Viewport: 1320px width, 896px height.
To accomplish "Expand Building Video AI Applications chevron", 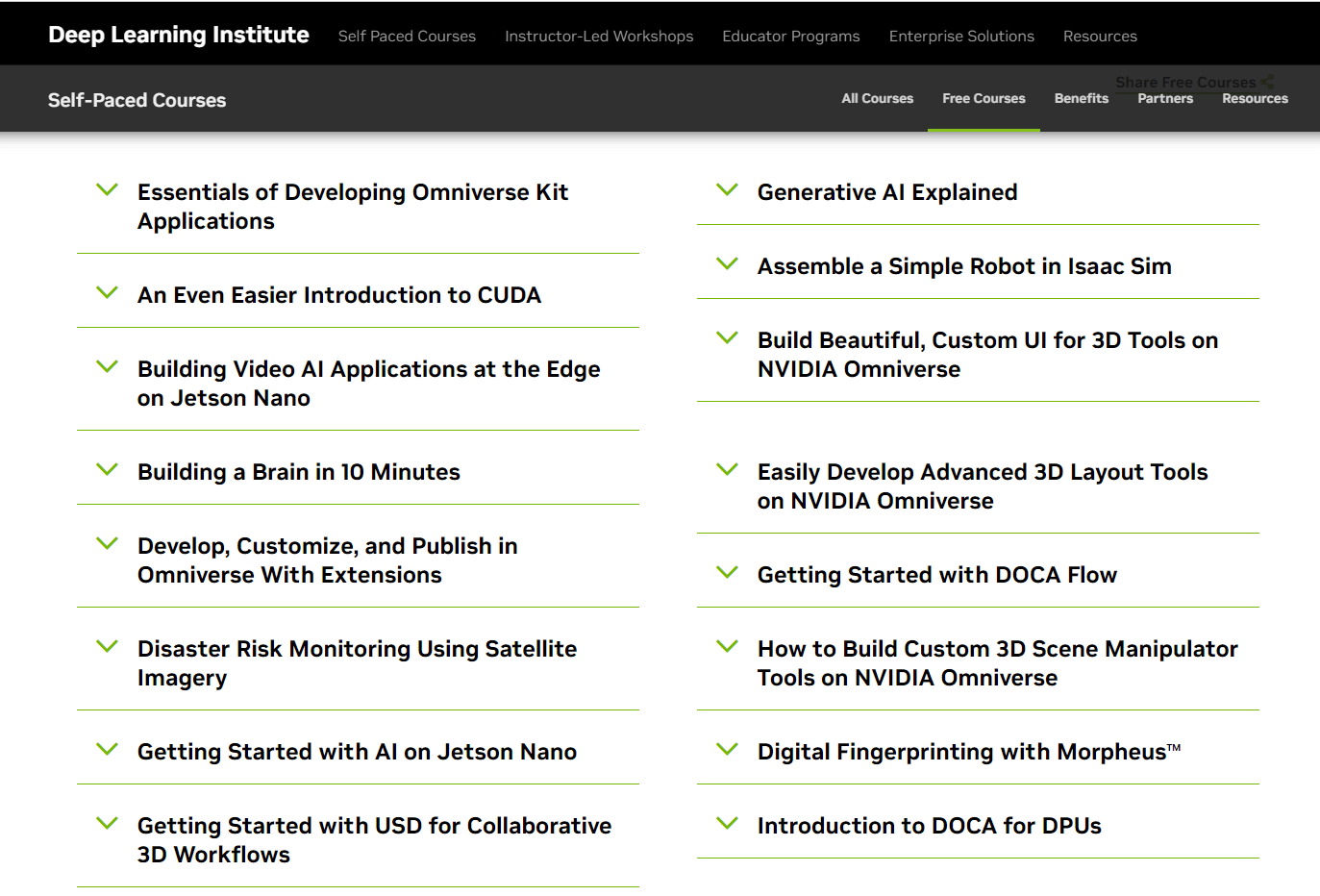I will click(x=108, y=366).
